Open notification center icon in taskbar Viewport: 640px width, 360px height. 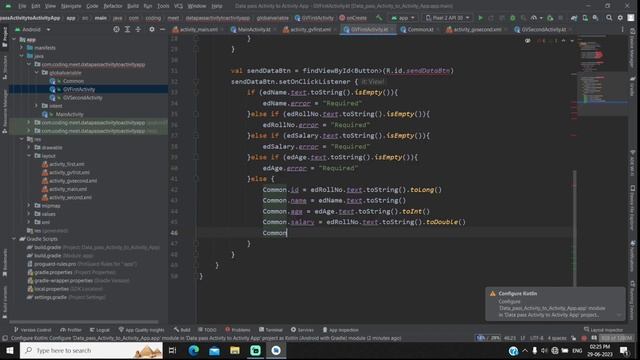624,350
